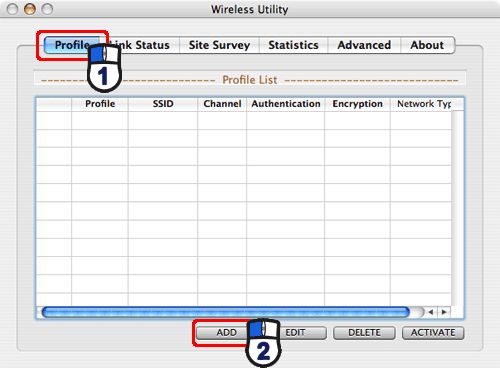The width and height of the screenshot is (500, 368).
Task: Open the Site Survey tab
Action: pos(219,45)
